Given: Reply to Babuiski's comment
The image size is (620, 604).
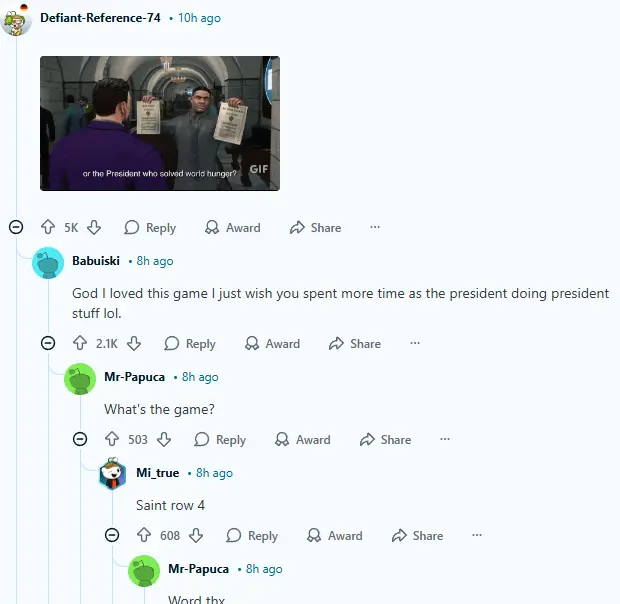Looking at the screenshot, I should [x=190, y=344].
